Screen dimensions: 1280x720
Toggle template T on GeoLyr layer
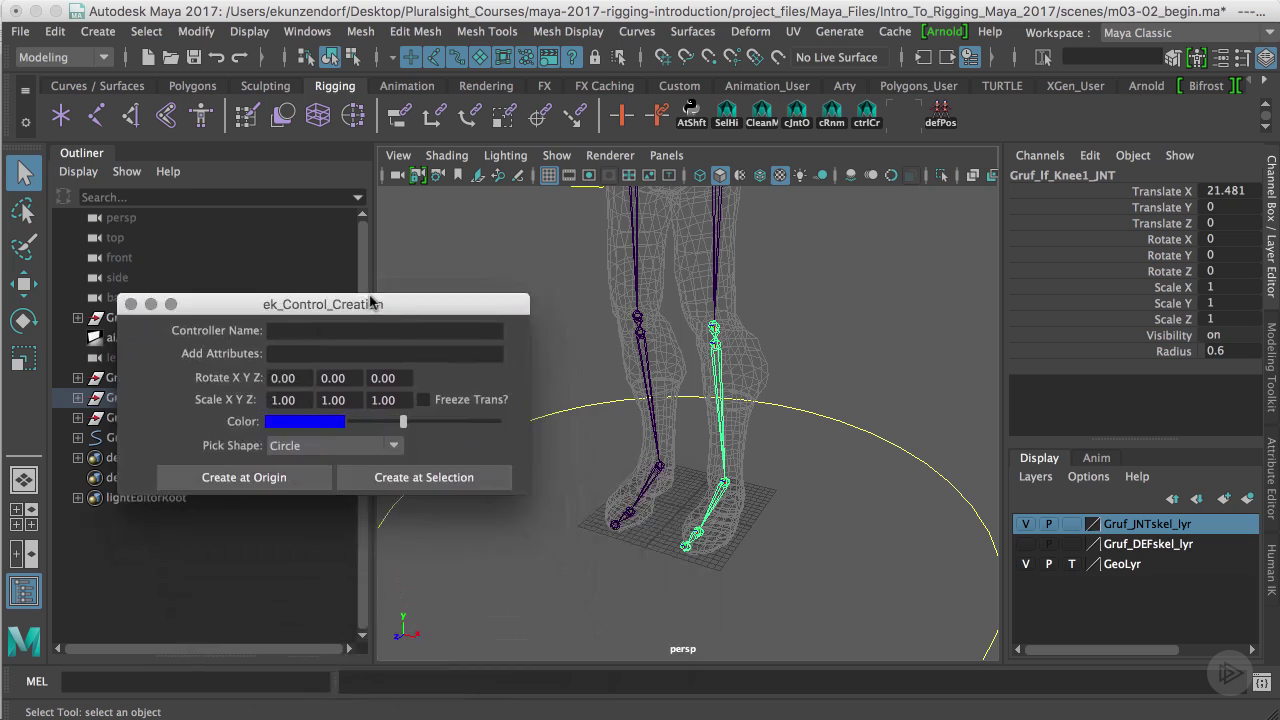click(x=1072, y=564)
